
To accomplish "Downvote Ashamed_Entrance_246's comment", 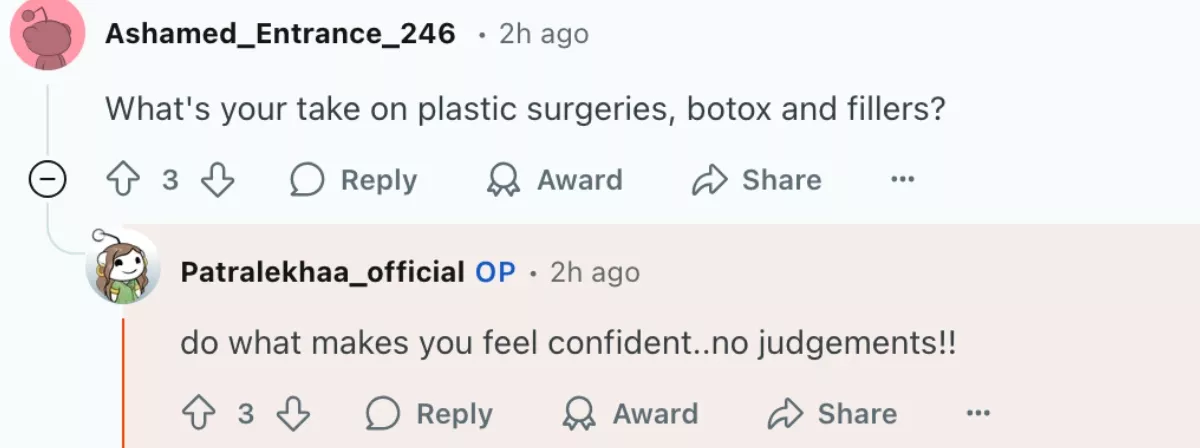I will pos(217,180).
